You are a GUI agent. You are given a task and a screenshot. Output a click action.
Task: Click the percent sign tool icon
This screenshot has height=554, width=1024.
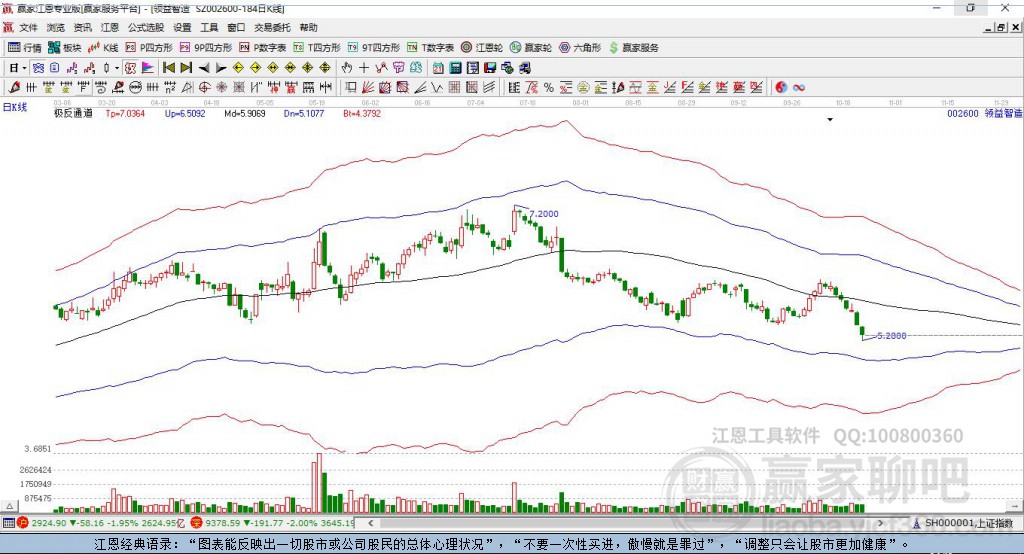(x=549, y=88)
